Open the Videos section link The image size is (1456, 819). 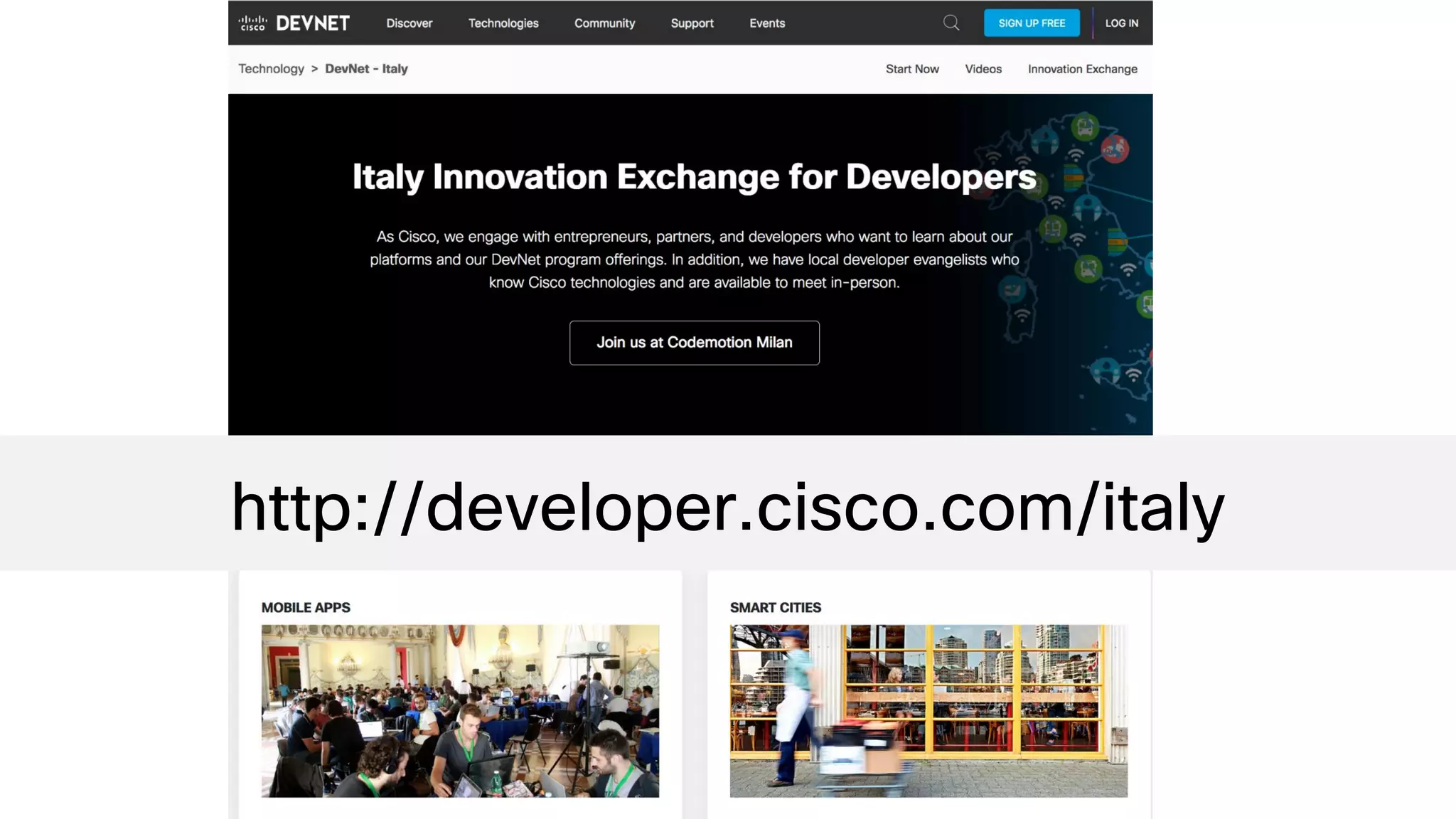coord(983,69)
